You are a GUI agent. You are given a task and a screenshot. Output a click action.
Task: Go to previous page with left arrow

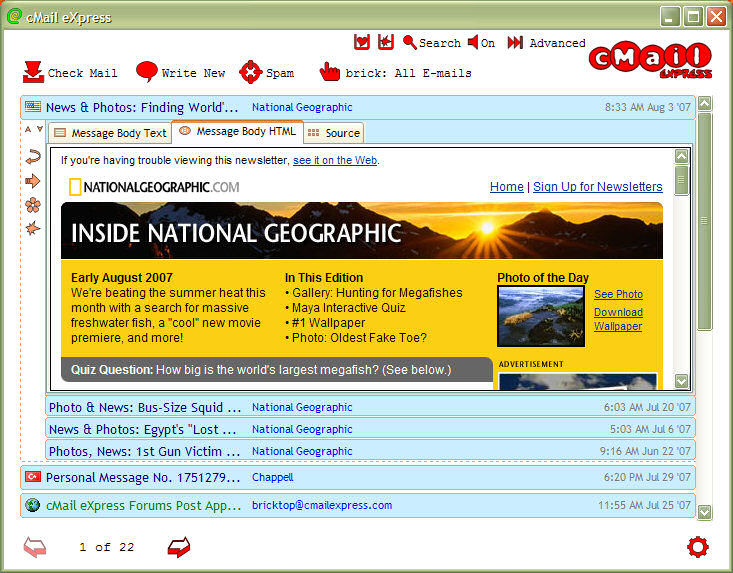coord(35,547)
